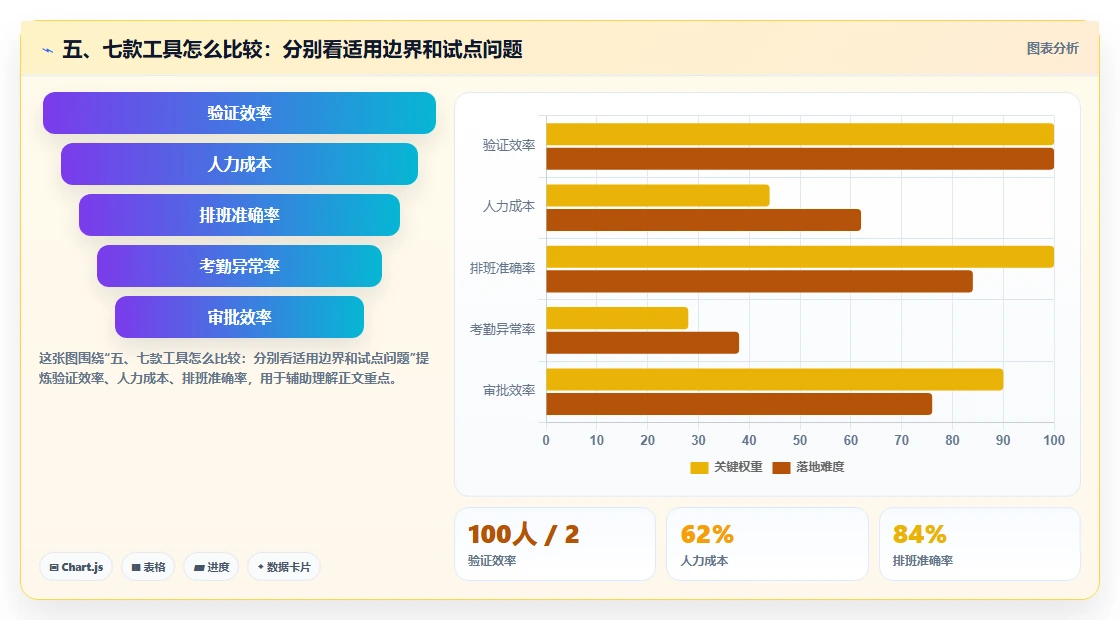Screen dimensions: 1120x620
Task: Select the 人力成本 funnel stage
Action: [x=239, y=164]
